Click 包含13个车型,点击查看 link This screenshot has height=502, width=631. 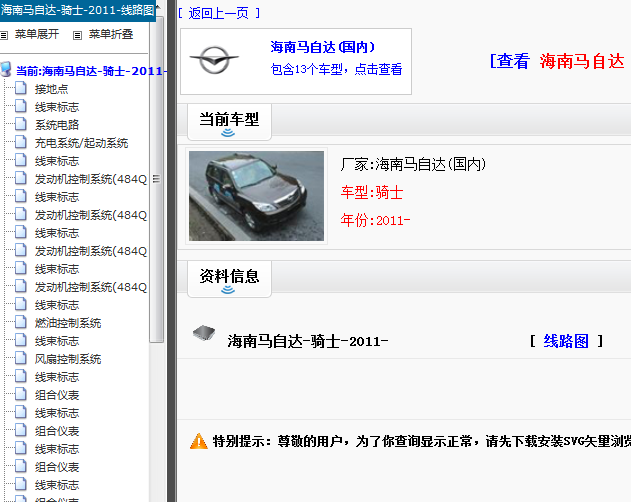pyautogui.click(x=336, y=69)
